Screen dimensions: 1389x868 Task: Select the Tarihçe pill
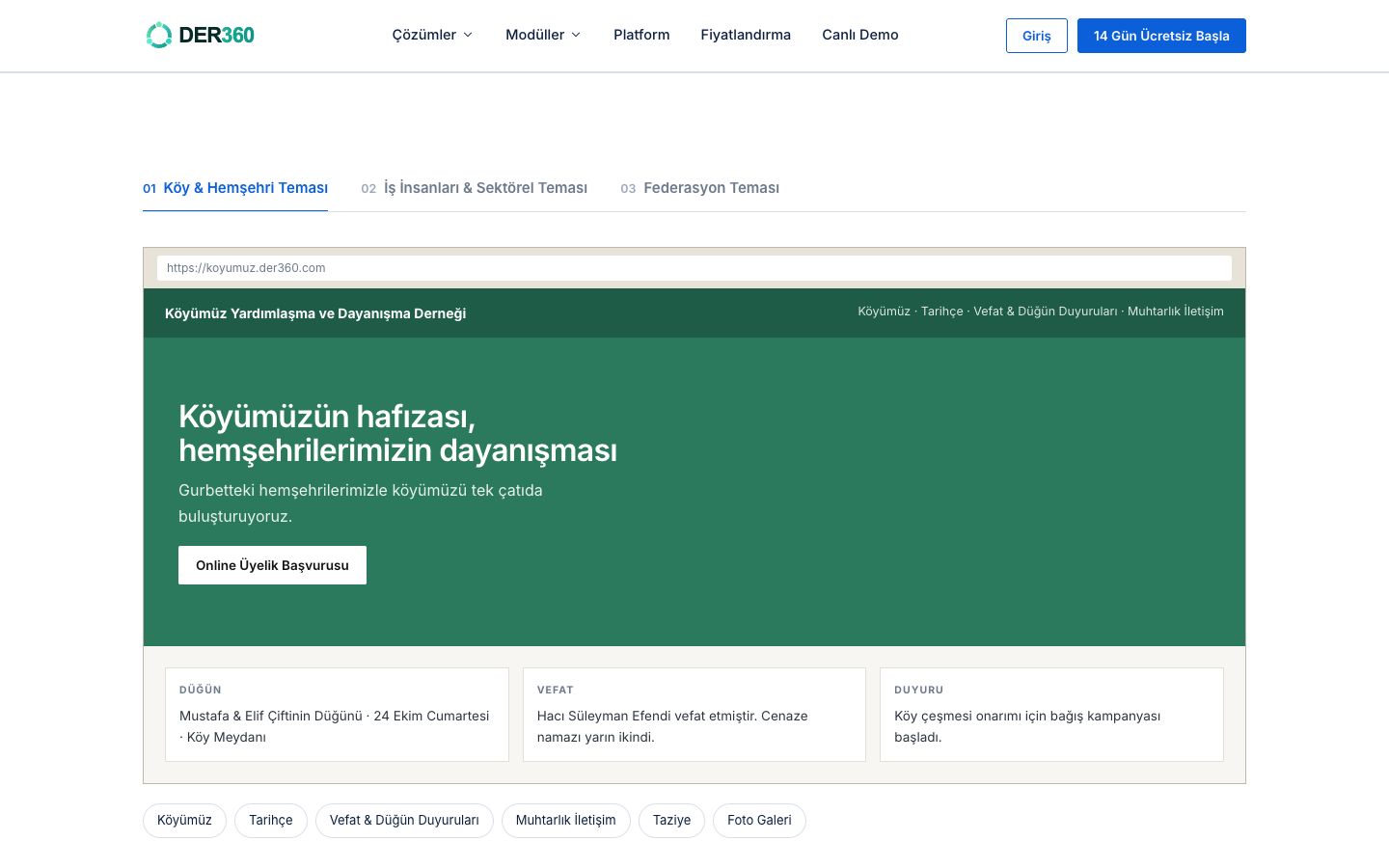point(271,821)
